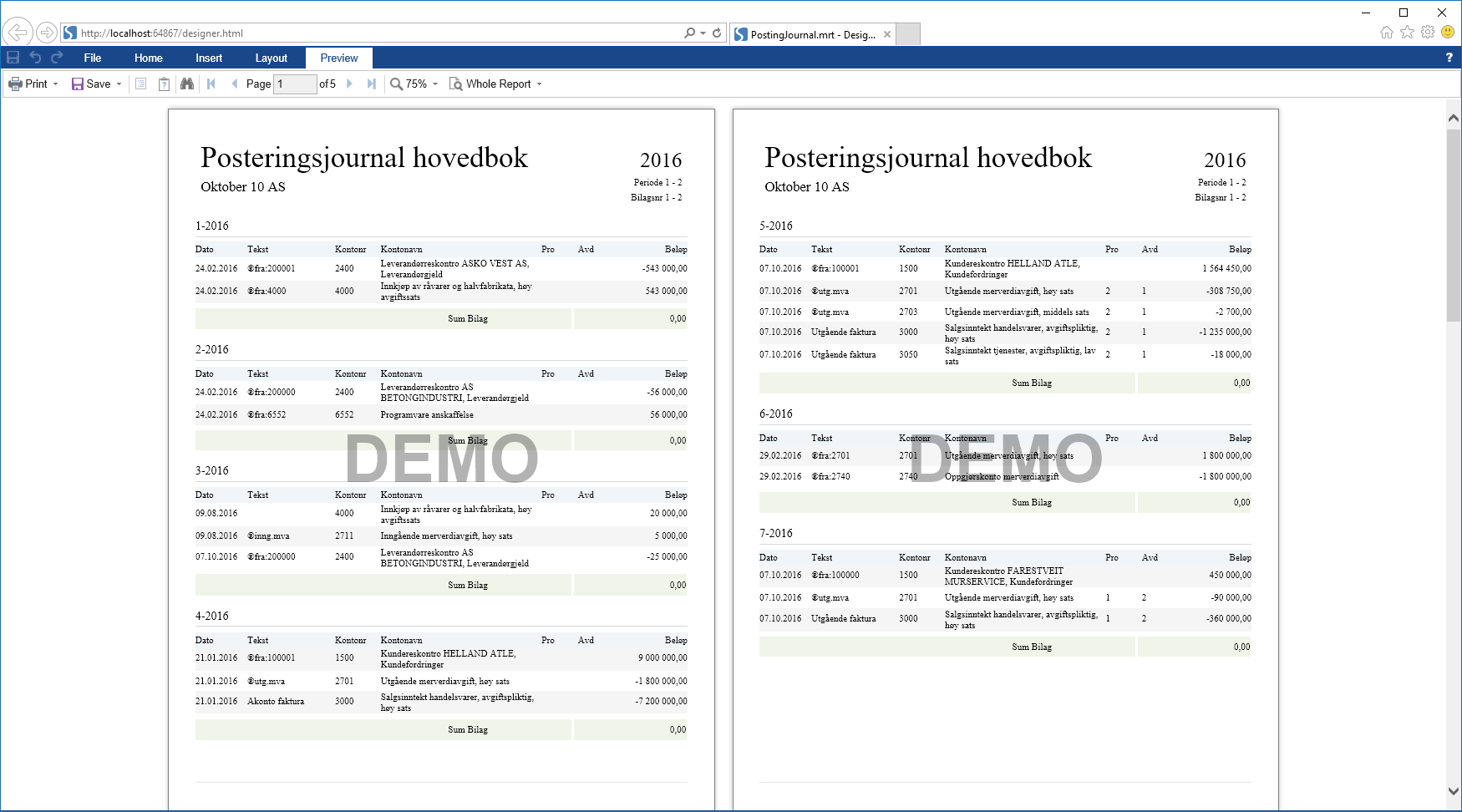The height and width of the screenshot is (812, 1462).
Task: Click the Print button
Action: click(x=28, y=84)
